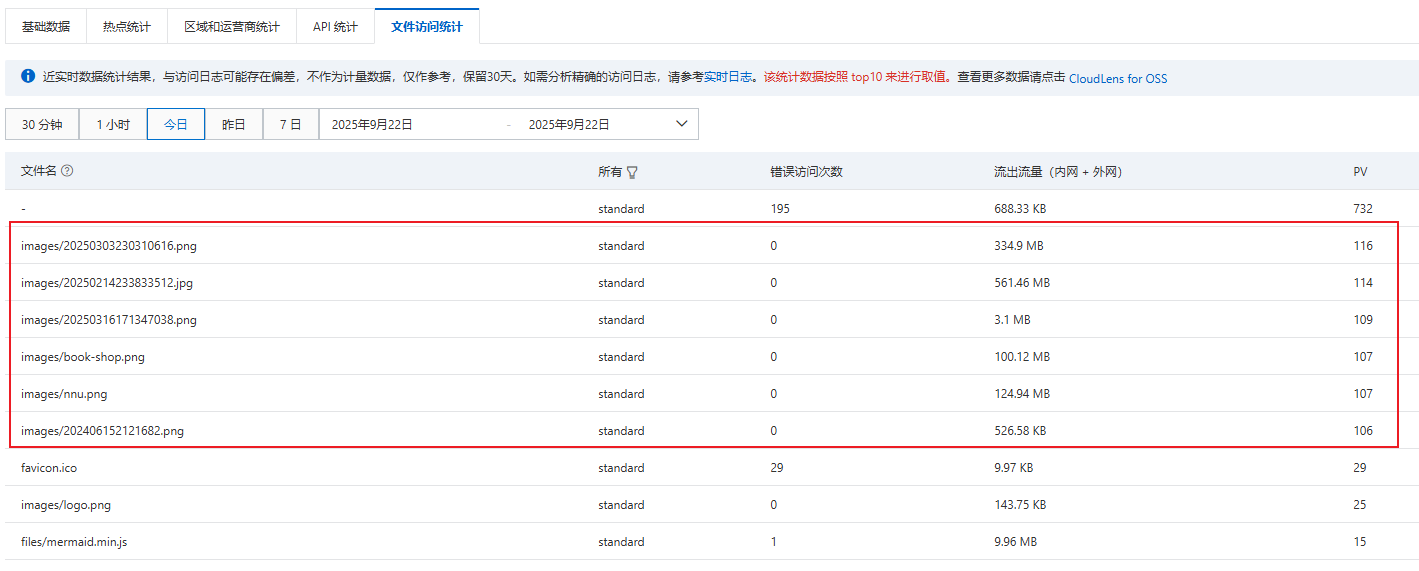Choose the 1 小时 time range
Screen dimensions: 1419x571
coord(113,125)
